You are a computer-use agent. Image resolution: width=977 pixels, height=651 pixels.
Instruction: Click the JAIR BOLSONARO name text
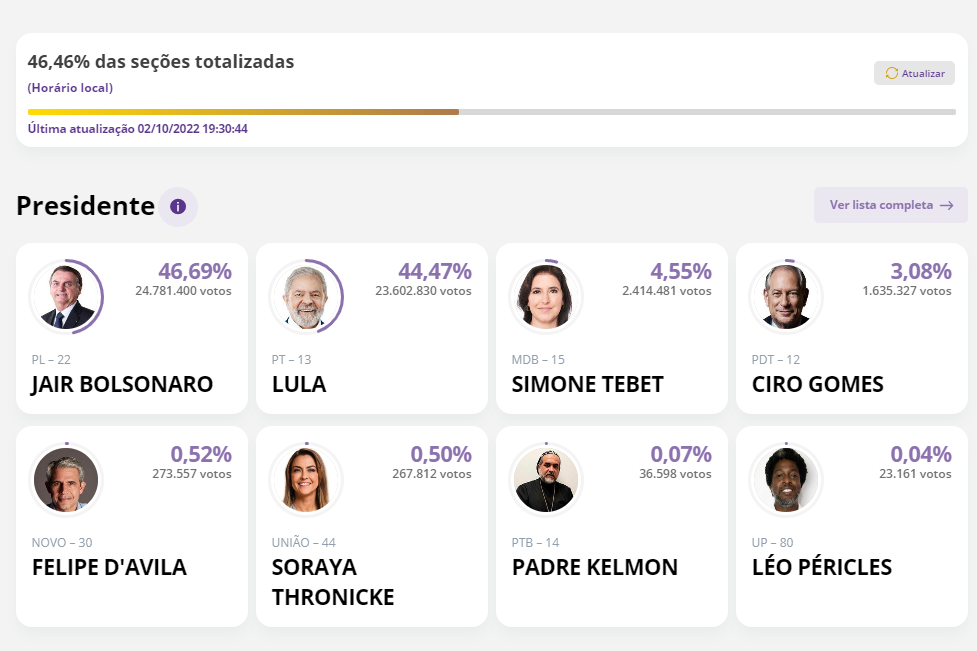[x=122, y=385]
